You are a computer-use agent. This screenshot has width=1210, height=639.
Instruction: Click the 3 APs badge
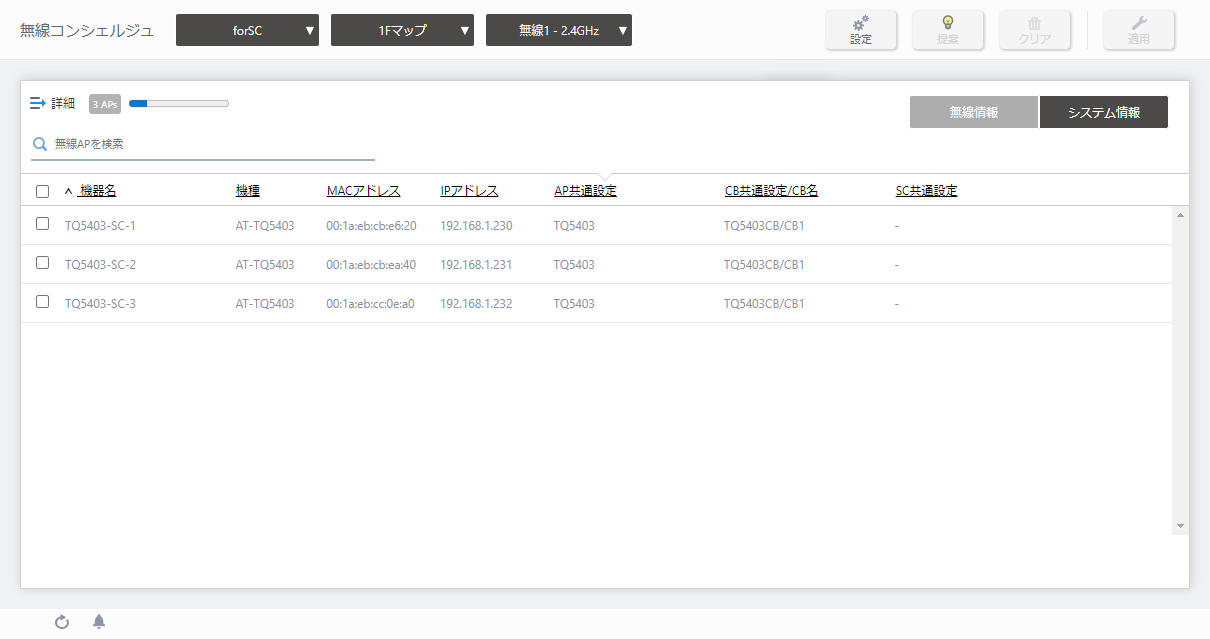pos(105,104)
